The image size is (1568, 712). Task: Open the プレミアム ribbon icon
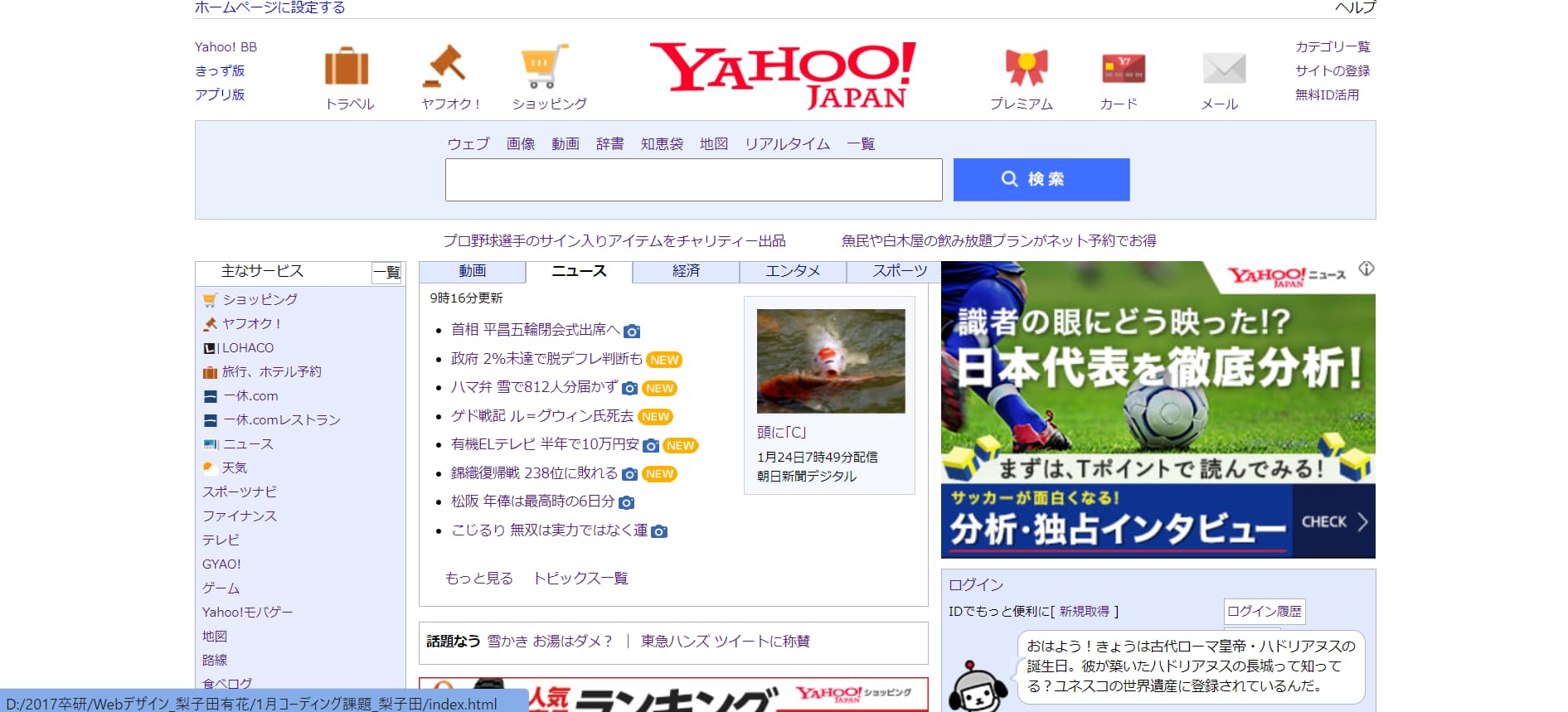tap(1027, 67)
